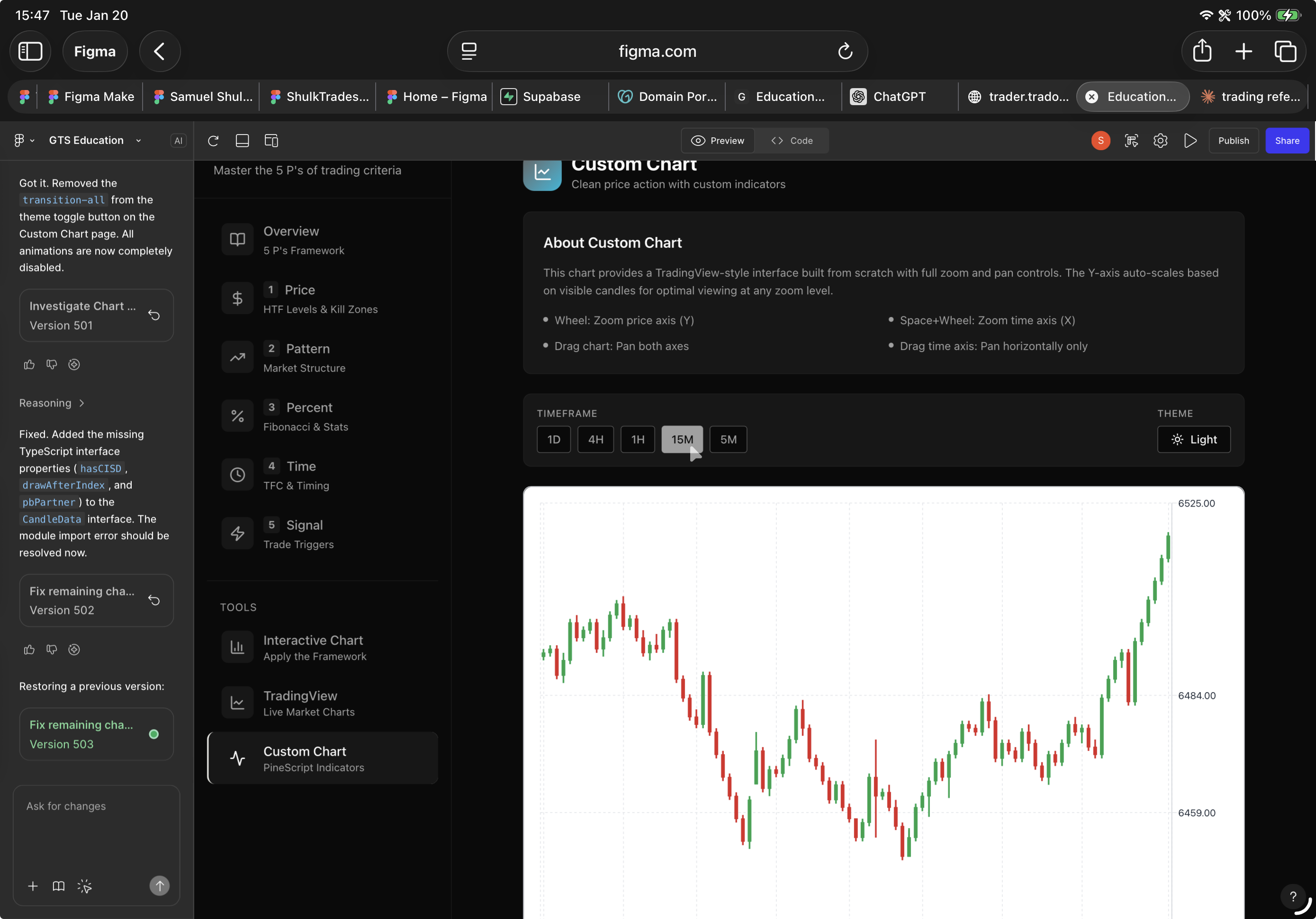Click the plus attach icon in chat box
Image resolution: width=1316 pixels, height=919 pixels.
(33, 886)
